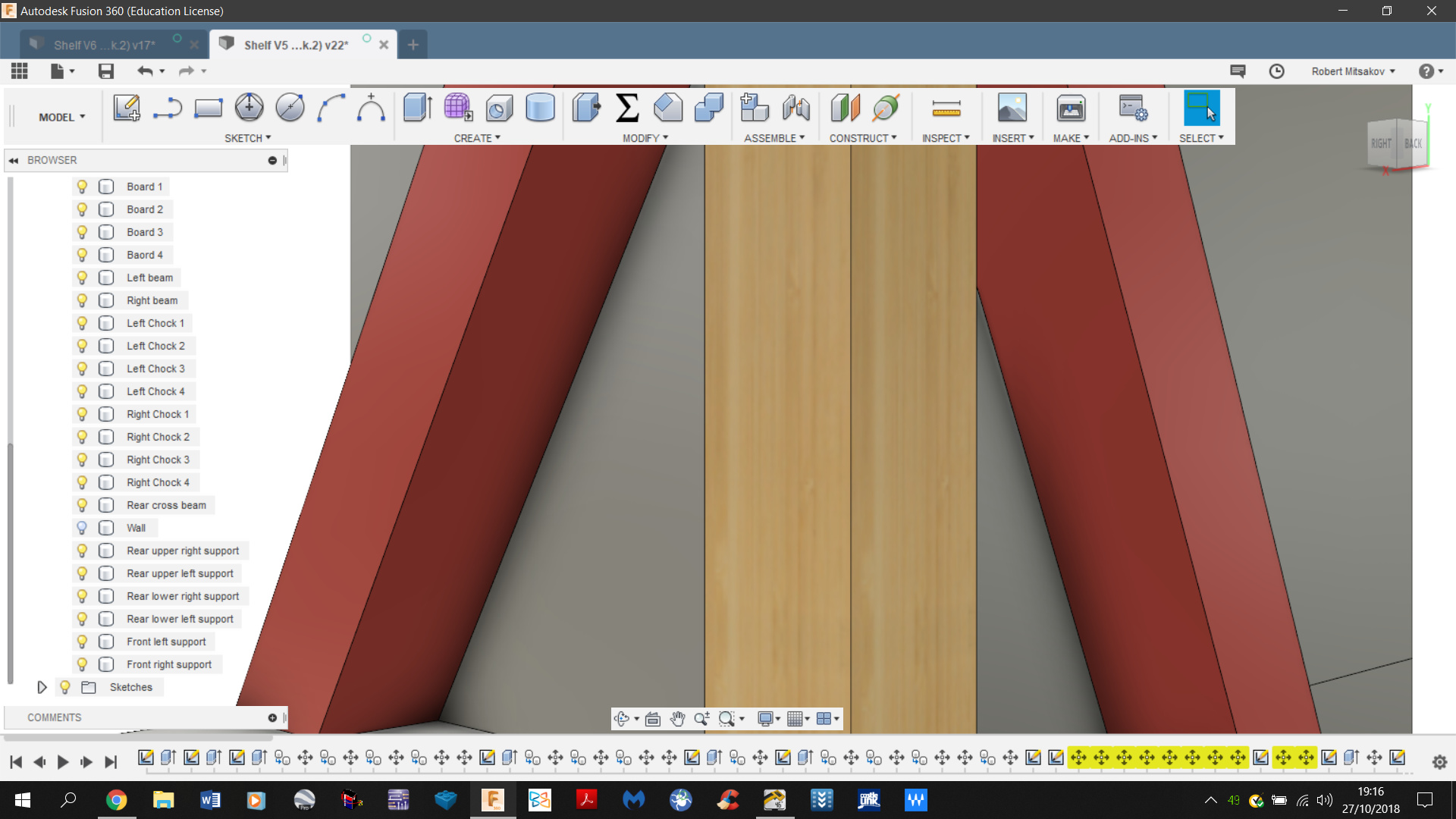This screenshot has height=819, width=1456.
Task: Pick the Line sketch tool
Action: coord(167,108)
